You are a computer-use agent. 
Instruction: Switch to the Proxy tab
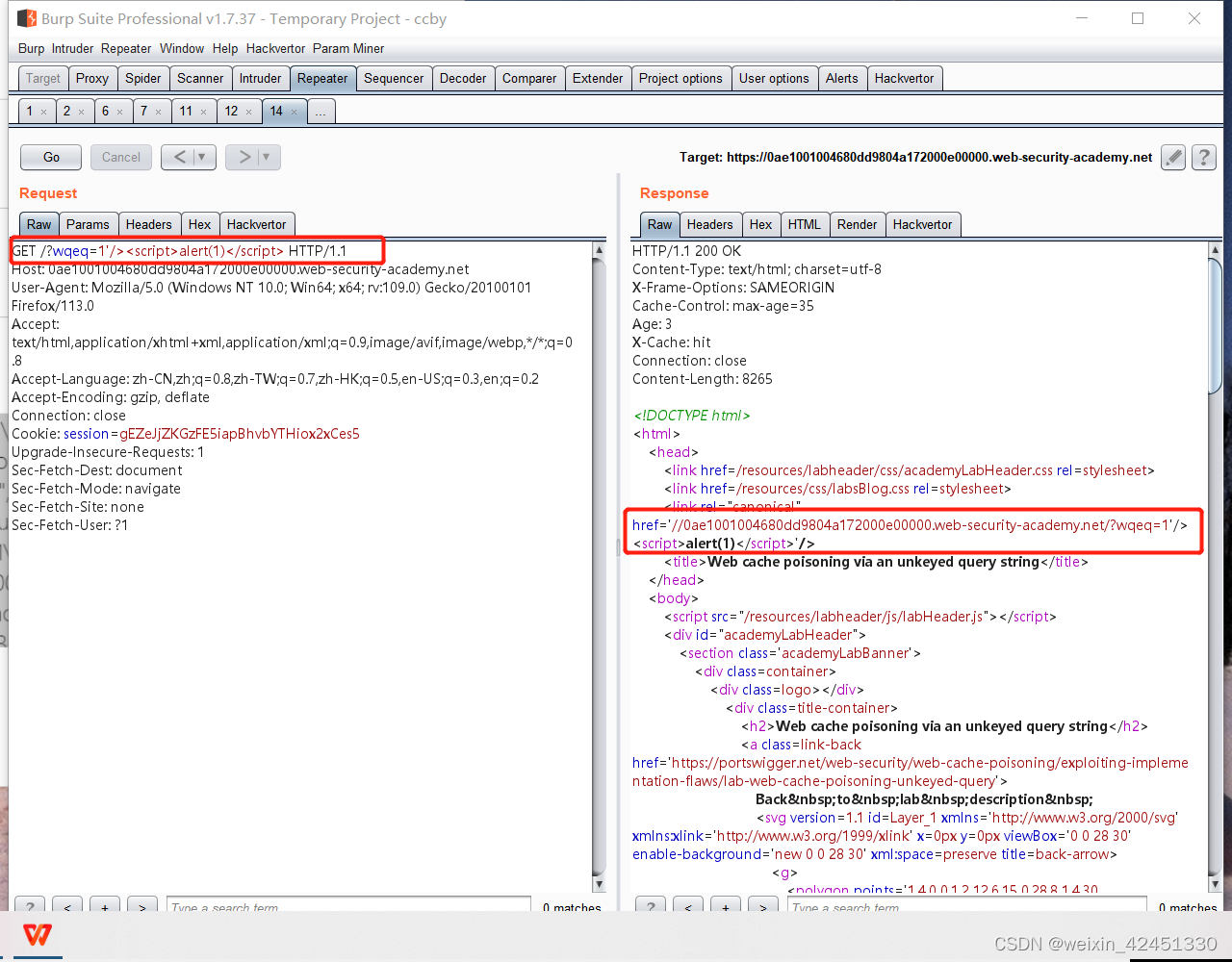(92, 79)
